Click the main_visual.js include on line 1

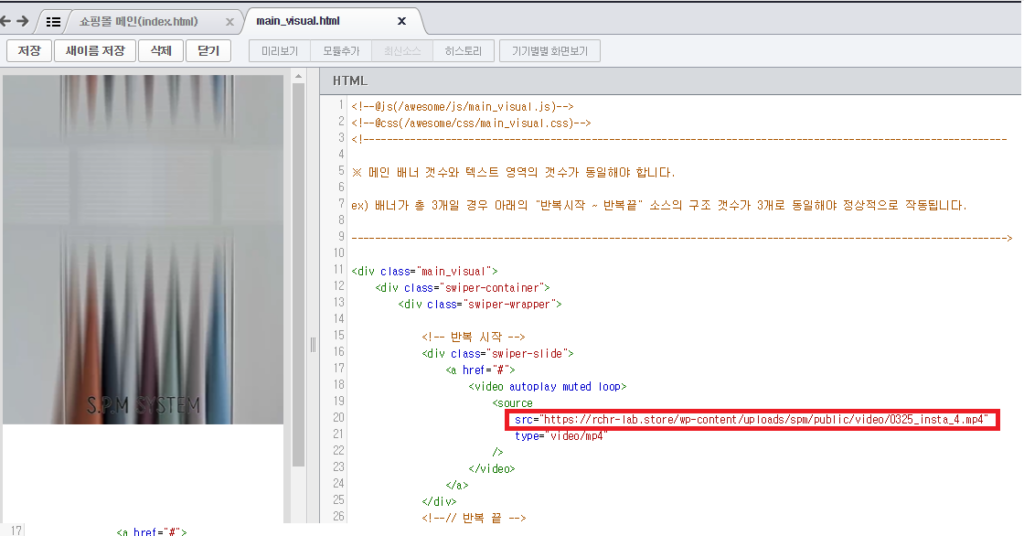pos(462,106)
